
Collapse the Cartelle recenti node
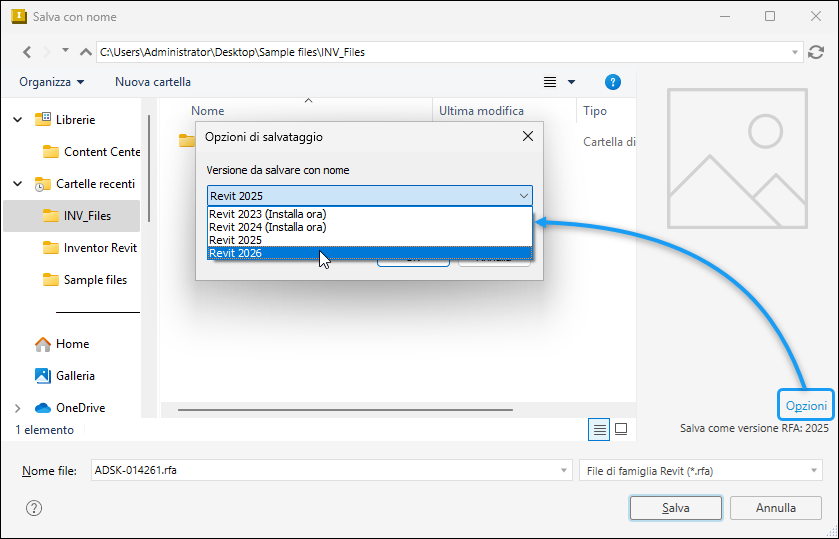tap(18, 184)
